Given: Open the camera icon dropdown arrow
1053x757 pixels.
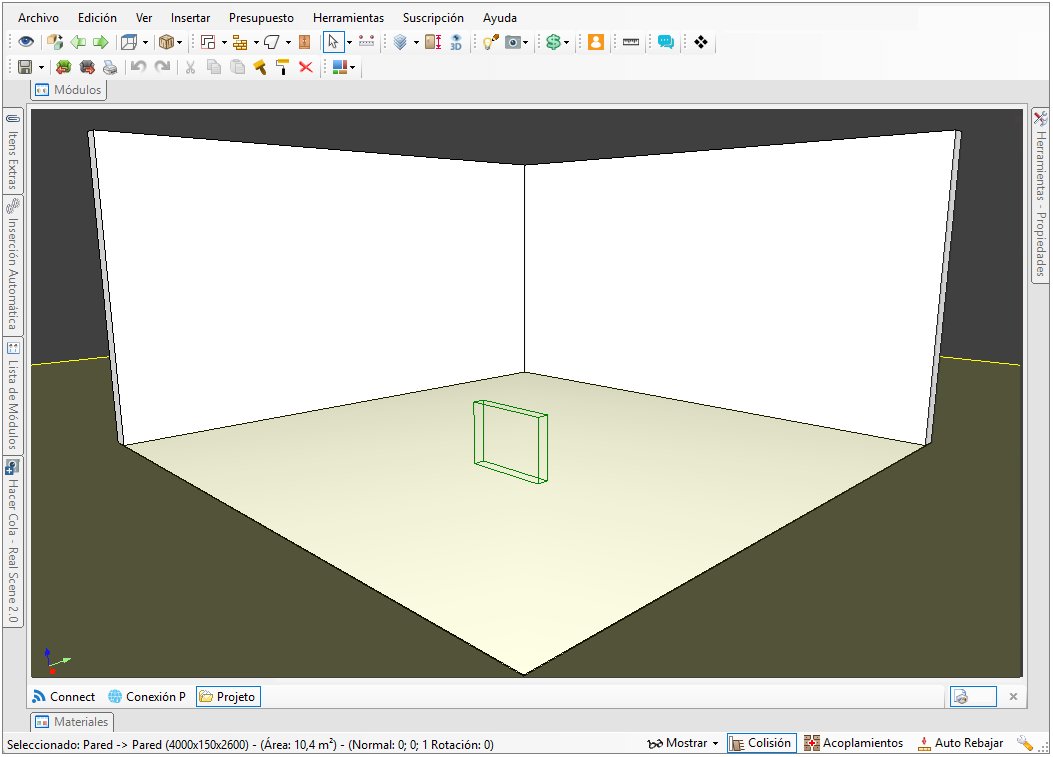Looking at the screenshot, I should coord(526,42).
